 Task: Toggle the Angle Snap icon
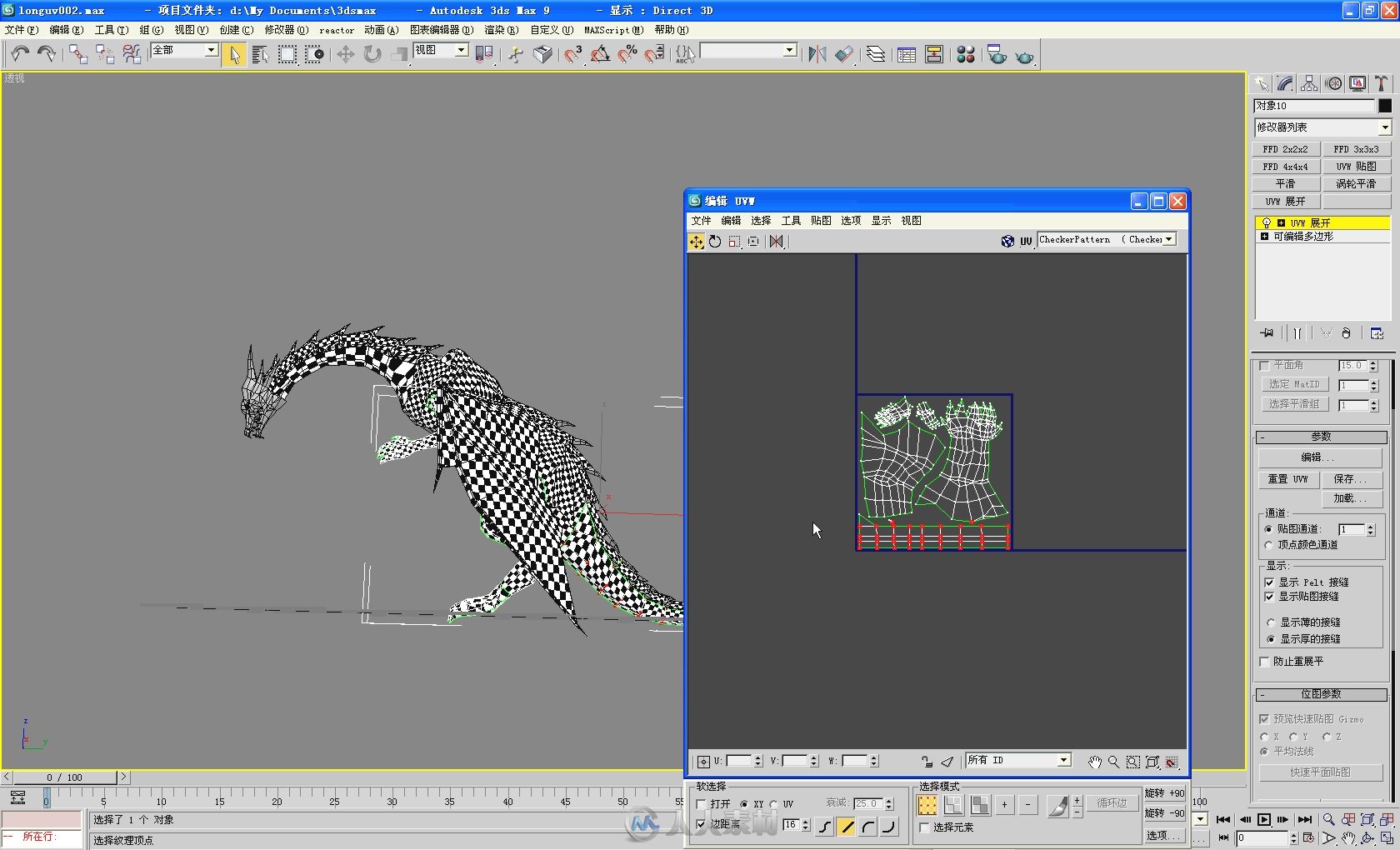coord(600,55)
